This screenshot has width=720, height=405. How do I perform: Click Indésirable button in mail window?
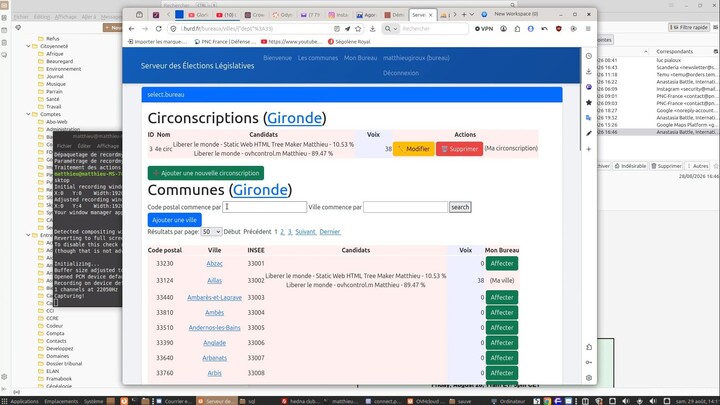click(x=630, y=166)
